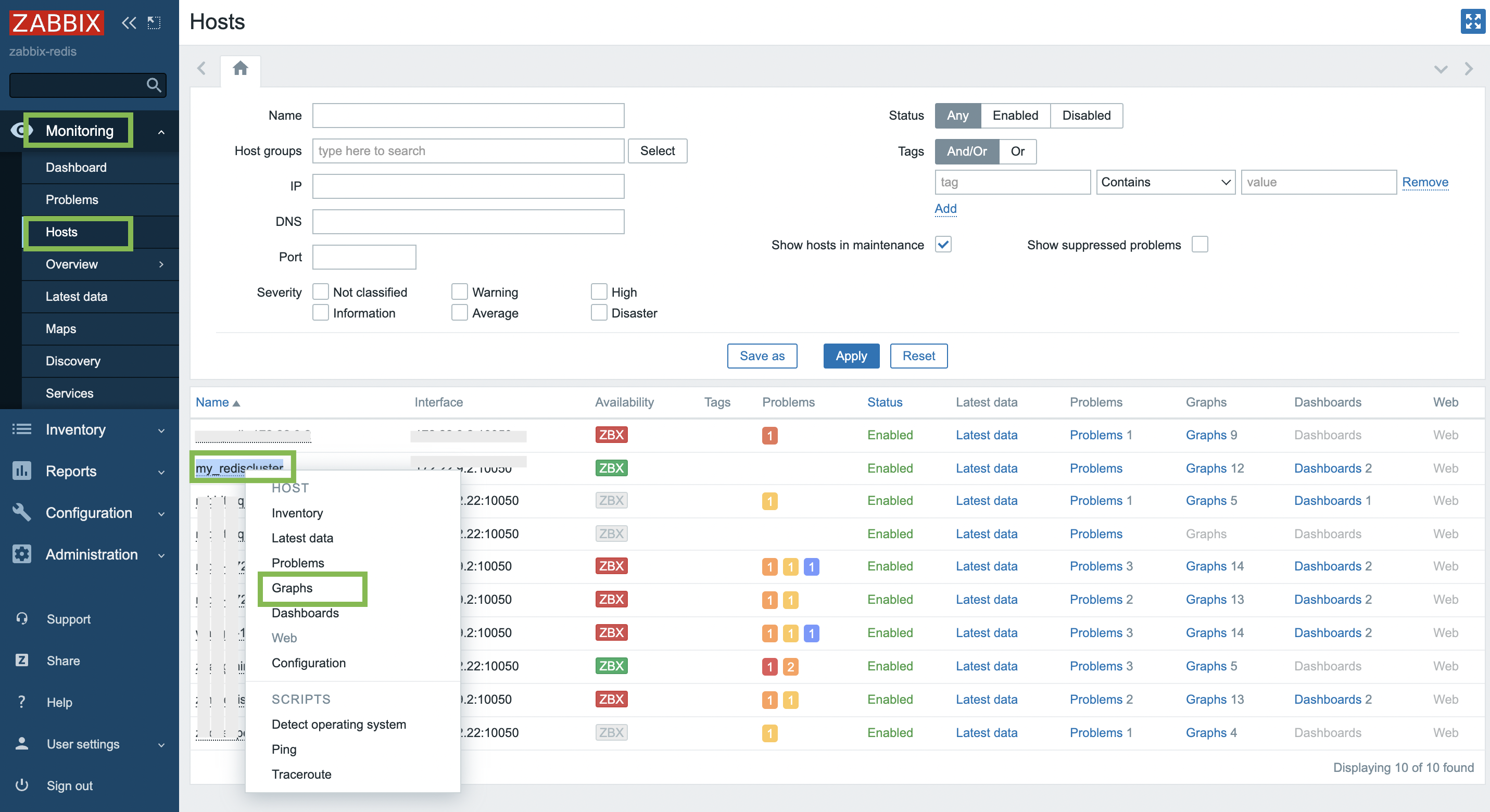This screenshot has width=1490, height=812.
Task: Select Graphs from the host context menu
Action: [x=292, y=588]
